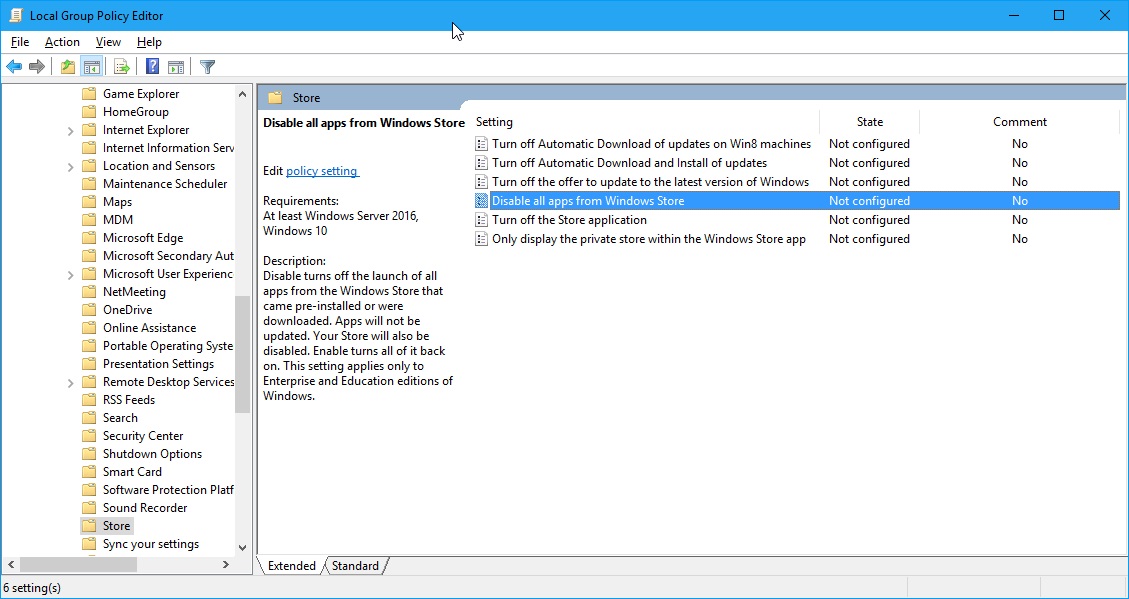
Task: Click the Back arrow toolbar icon
Action: tap(14, 67)
